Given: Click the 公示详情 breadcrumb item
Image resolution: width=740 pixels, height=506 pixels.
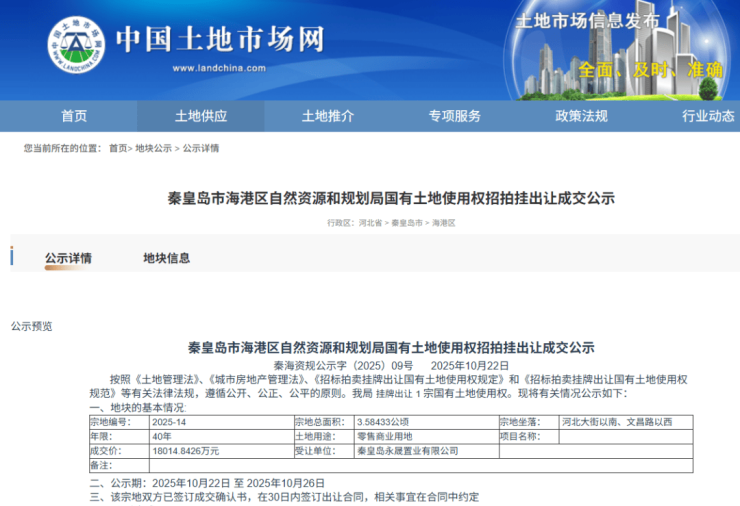Looking at the screenshot, I should [x=200, y=149].
